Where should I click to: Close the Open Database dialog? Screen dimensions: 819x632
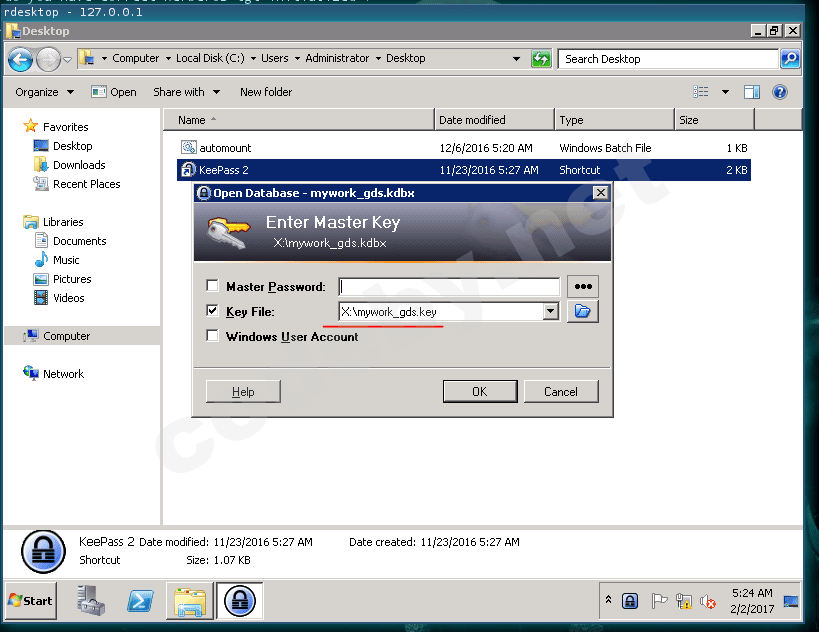601,193
